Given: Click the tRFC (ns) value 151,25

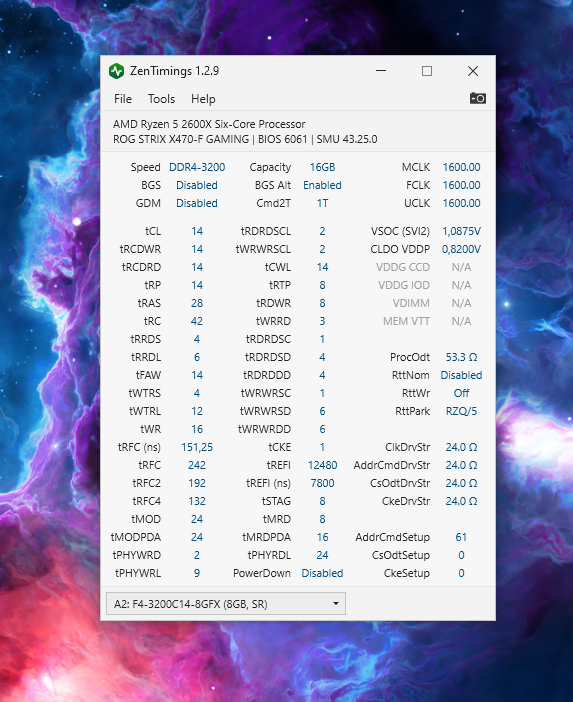Looking at the screenshot, I should [x=197, y=447].
